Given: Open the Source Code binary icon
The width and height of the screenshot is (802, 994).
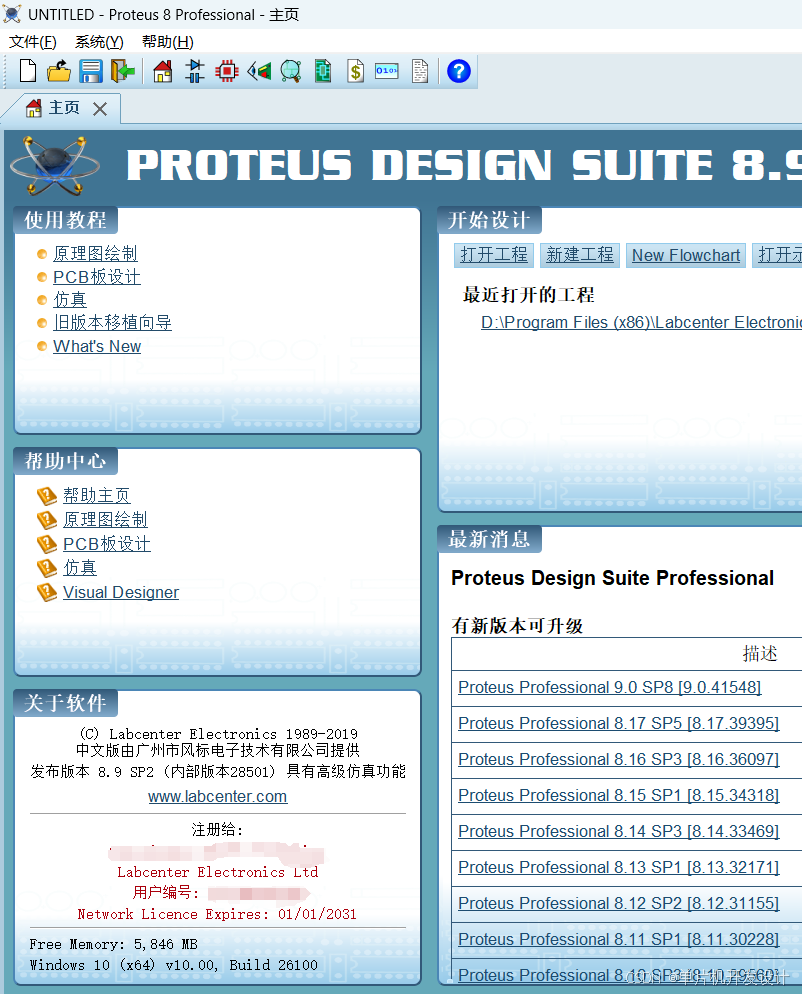Looking at the screenshot, I should (x=387, y=71).
